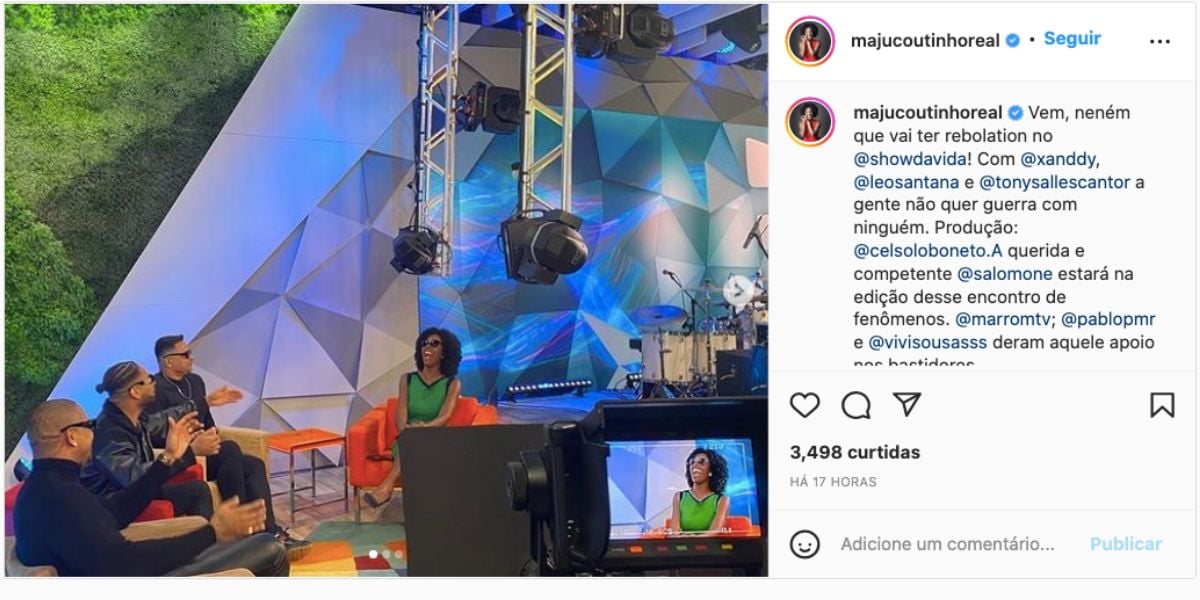The height and width of the screenshot is (600, 1200).
Task: Share post using paper plane icon
Action: click(x=906, y=405)
